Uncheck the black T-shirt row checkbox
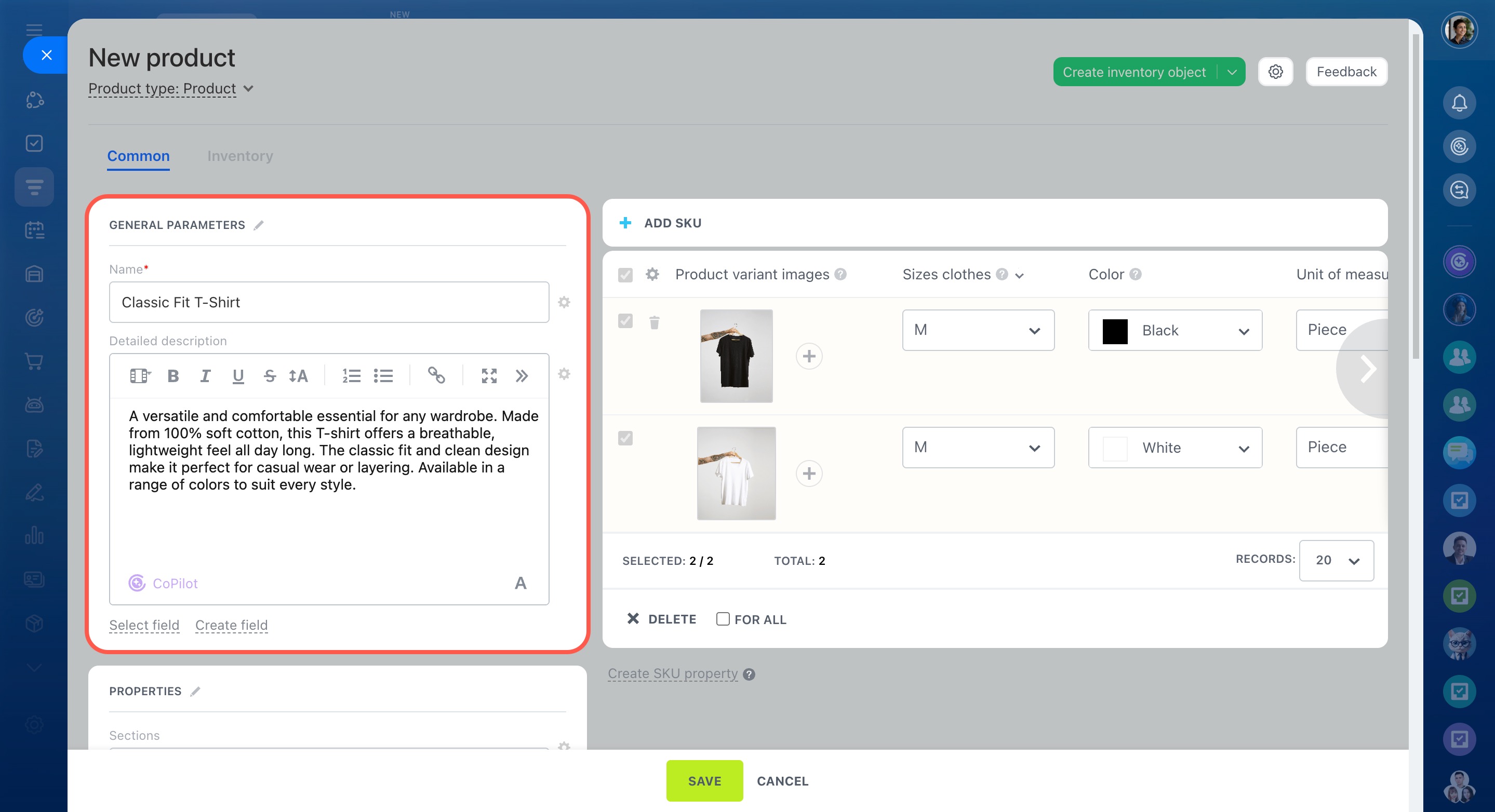This screenshot has width=1495, height=812. [x=625, y=321]
